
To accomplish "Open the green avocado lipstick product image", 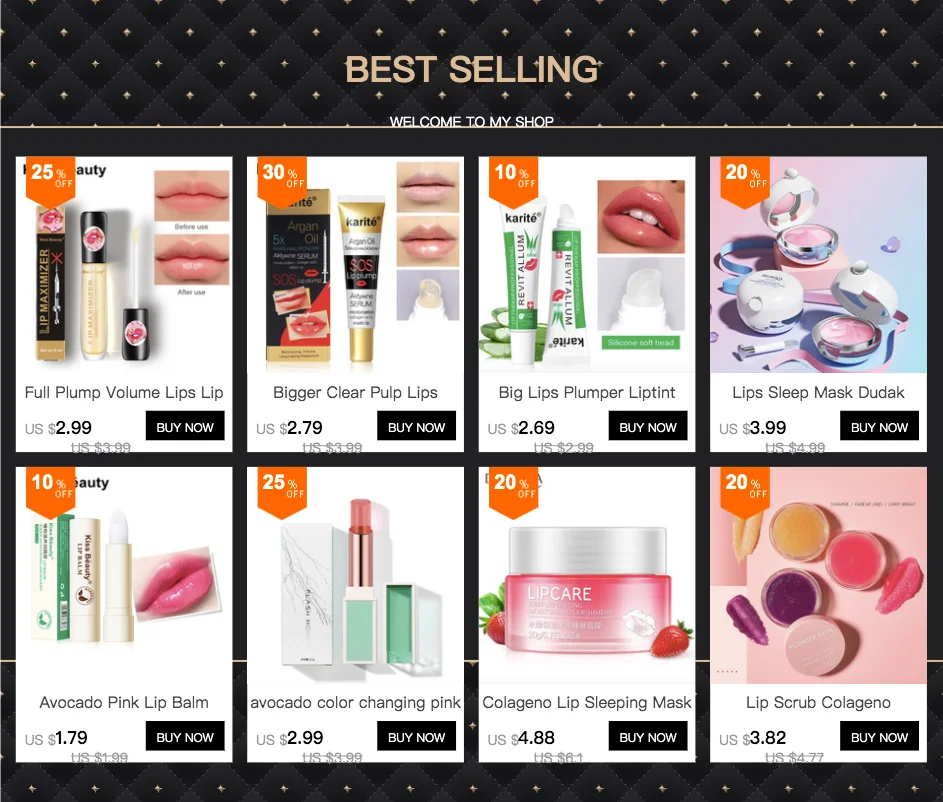I will point(355,575).
